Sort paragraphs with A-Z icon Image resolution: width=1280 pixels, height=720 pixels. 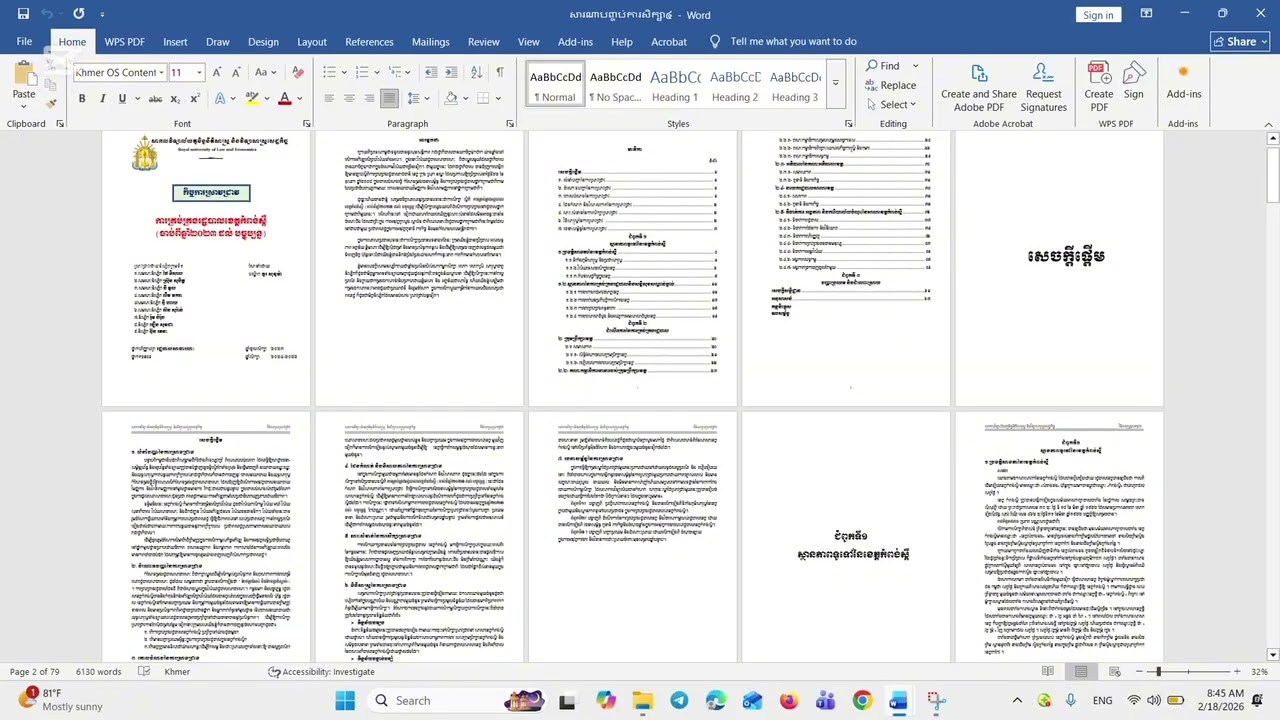(x=477, y=72)
